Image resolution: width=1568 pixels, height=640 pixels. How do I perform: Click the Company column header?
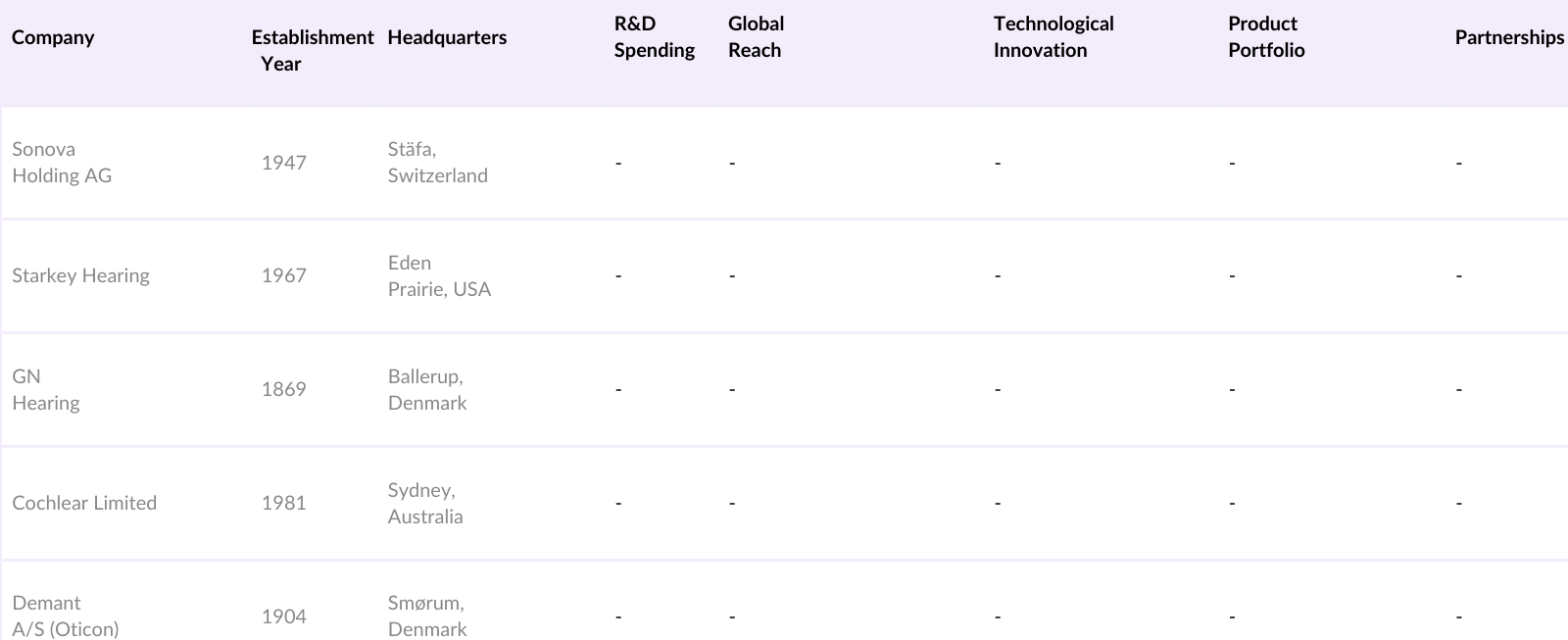click(x=53, y=37)
